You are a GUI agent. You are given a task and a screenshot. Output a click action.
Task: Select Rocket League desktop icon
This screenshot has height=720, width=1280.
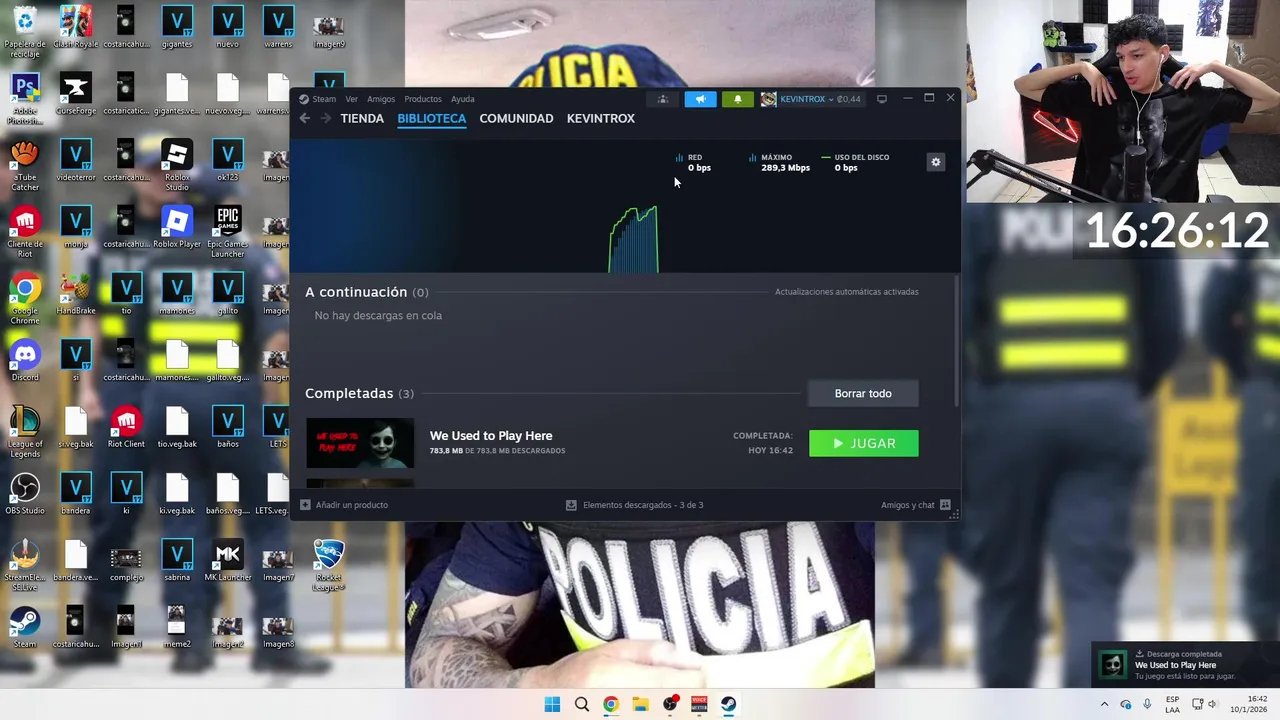[329, 566]
